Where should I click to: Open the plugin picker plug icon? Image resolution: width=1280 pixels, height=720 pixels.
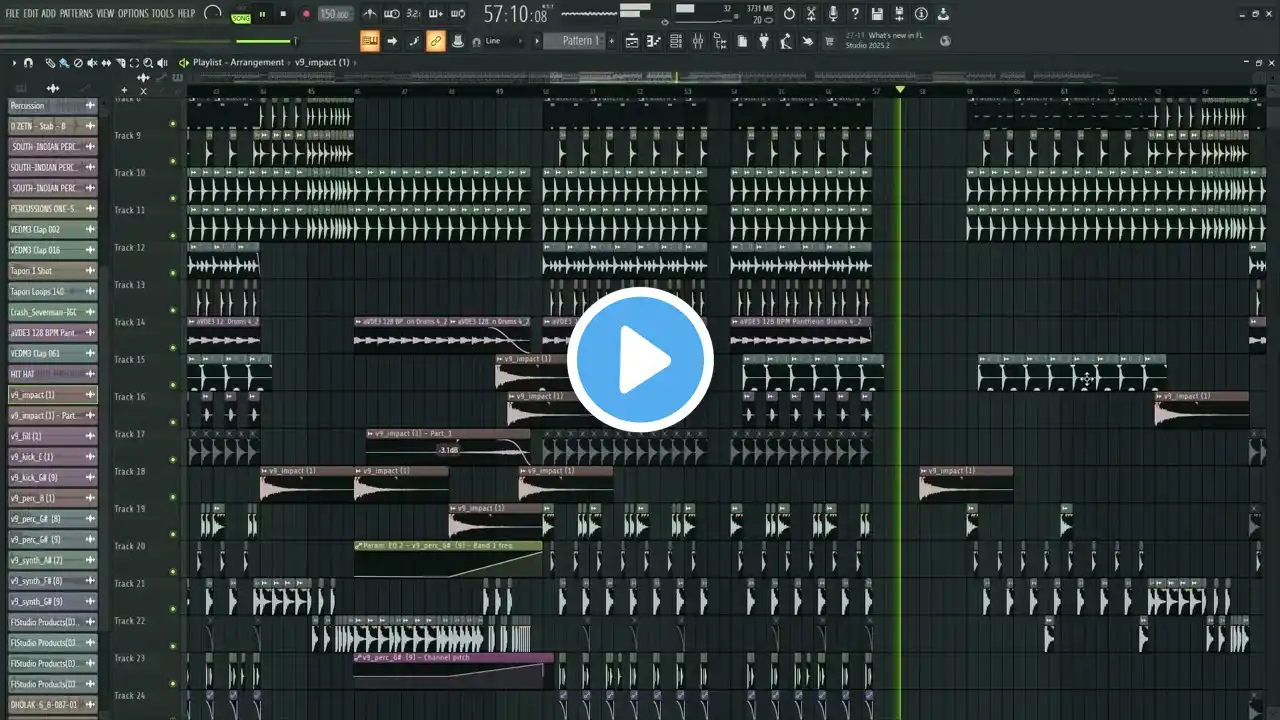[764, 41]
